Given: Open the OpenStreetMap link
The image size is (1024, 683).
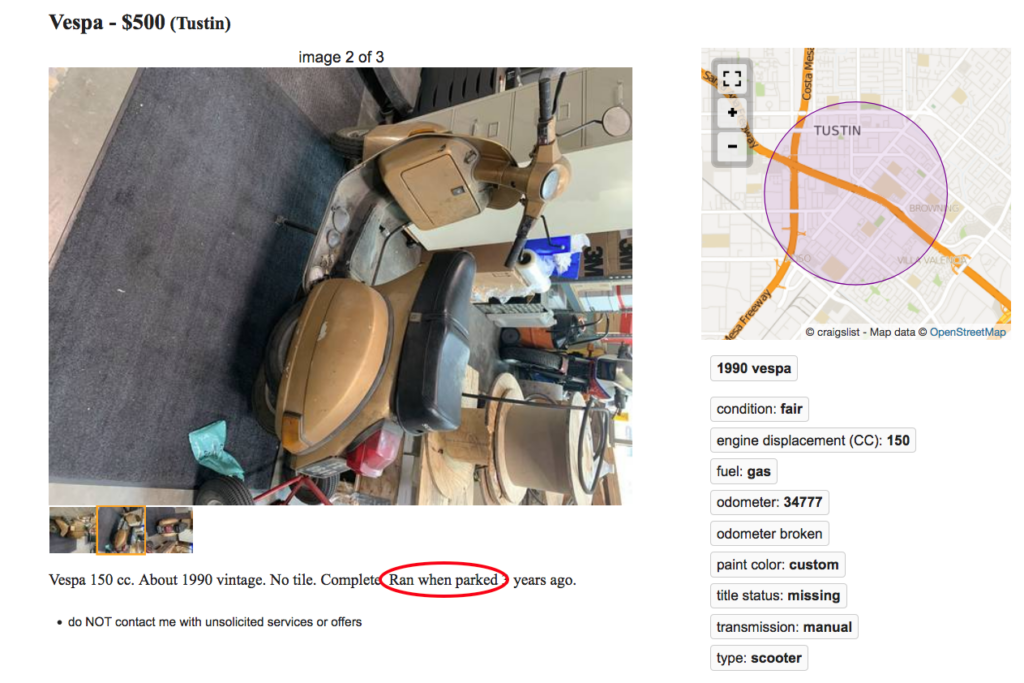Looking at the screenshot, I should click(967, 332).
